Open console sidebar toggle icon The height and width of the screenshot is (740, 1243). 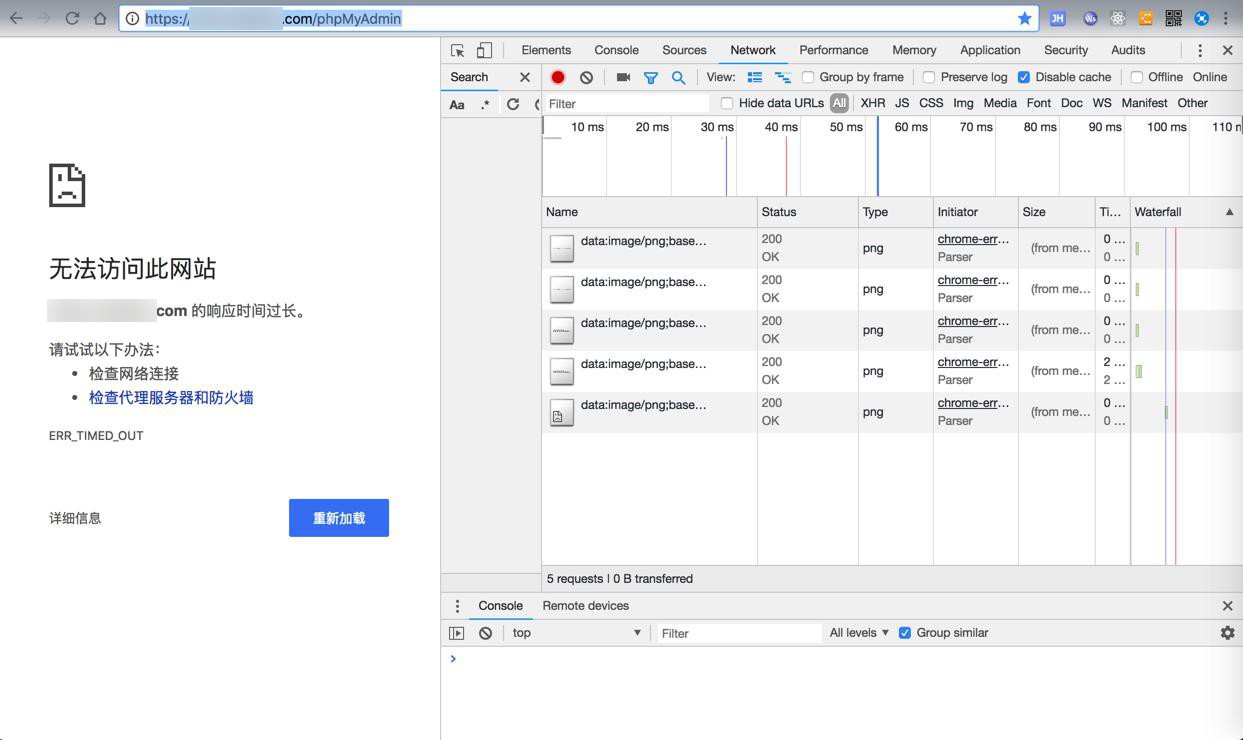point(456,633)
